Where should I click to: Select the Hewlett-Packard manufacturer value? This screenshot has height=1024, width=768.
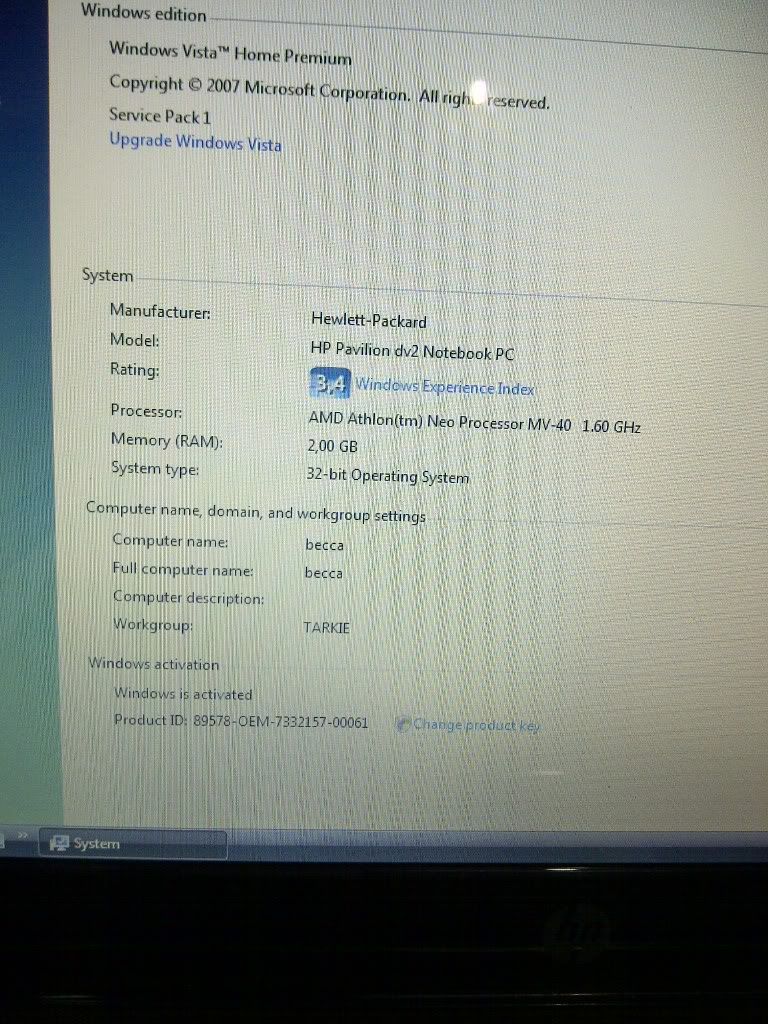tap(369, 321)
